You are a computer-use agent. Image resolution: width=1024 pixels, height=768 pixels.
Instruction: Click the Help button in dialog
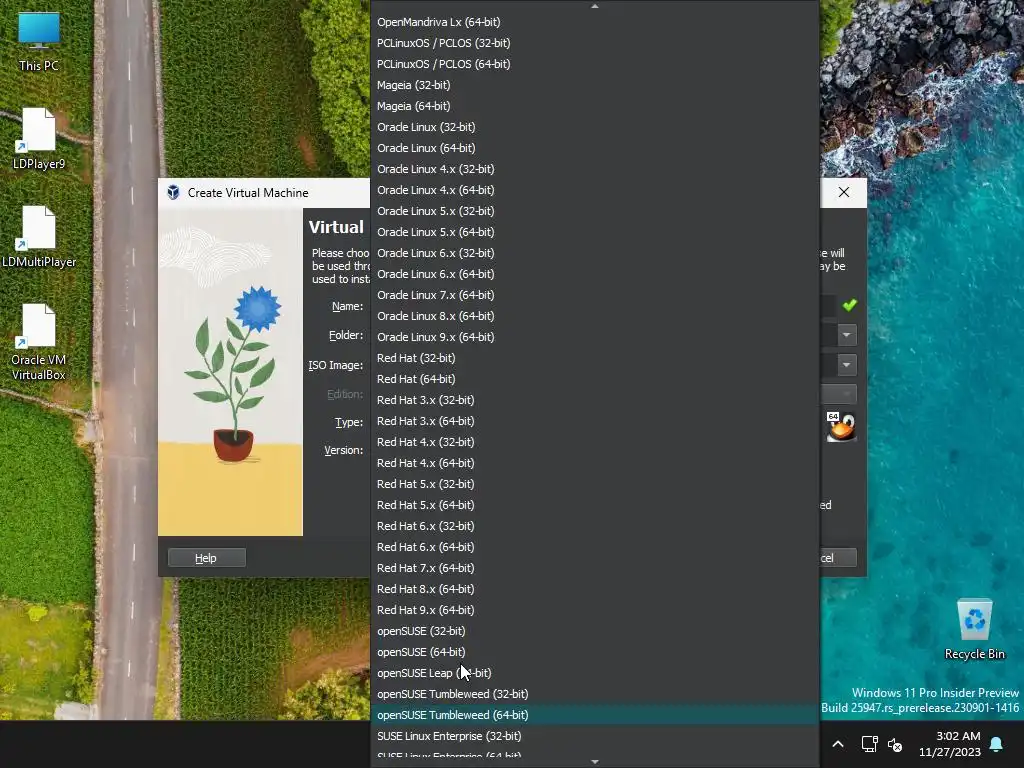coord(206,558)
